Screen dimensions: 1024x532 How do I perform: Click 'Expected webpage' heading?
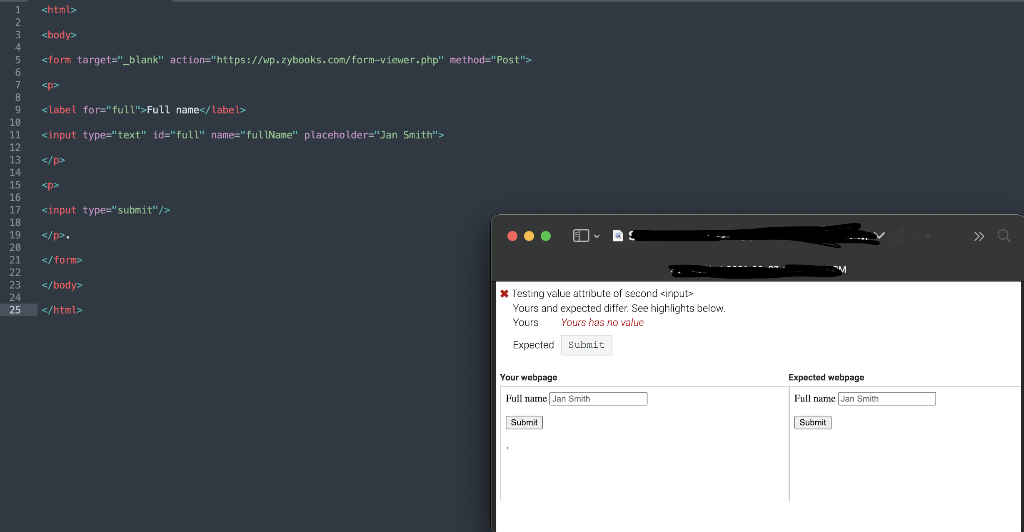(826, 377)
